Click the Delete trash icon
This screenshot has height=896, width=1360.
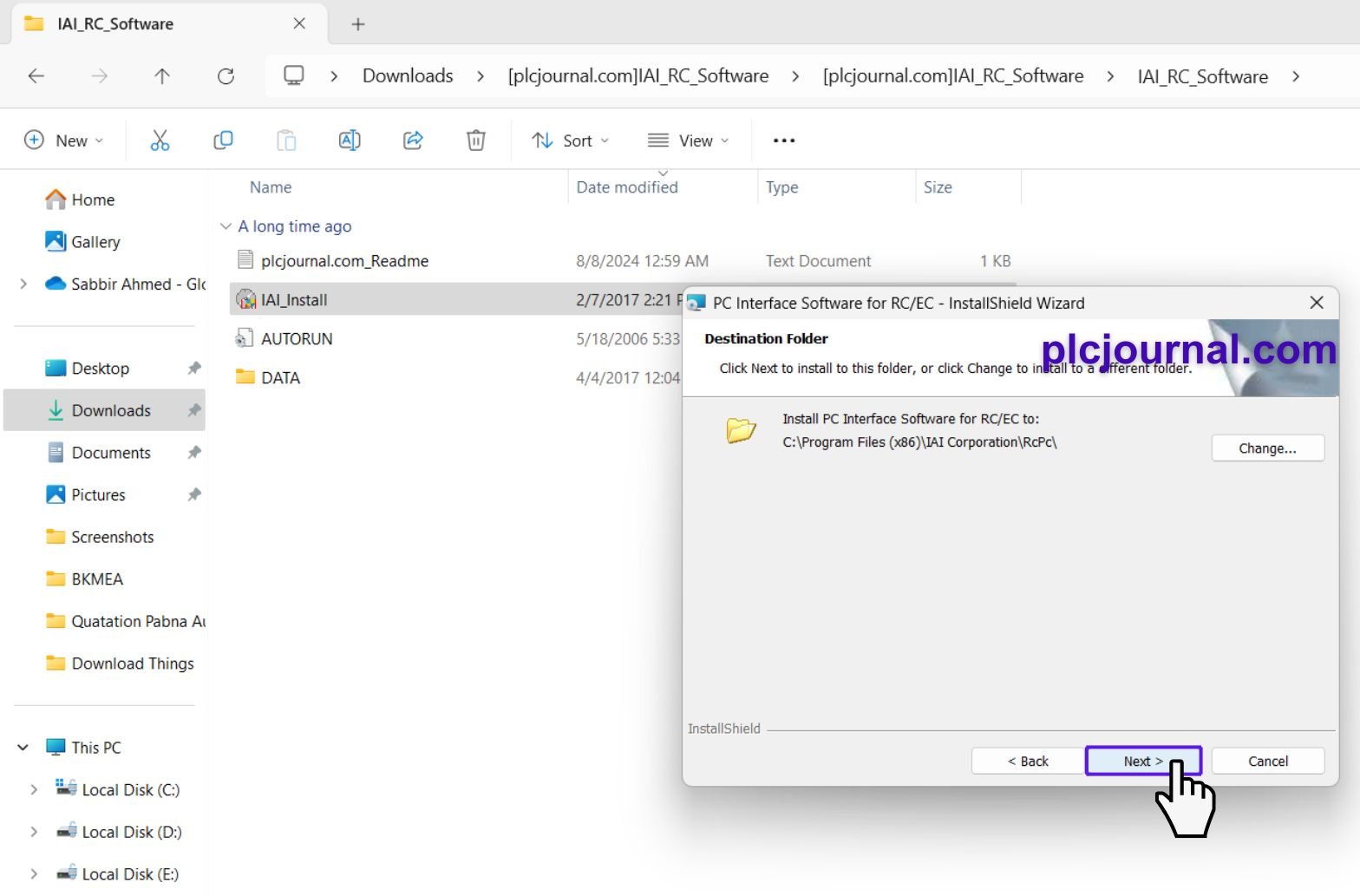pyautogui.click(x=476, y=141)
